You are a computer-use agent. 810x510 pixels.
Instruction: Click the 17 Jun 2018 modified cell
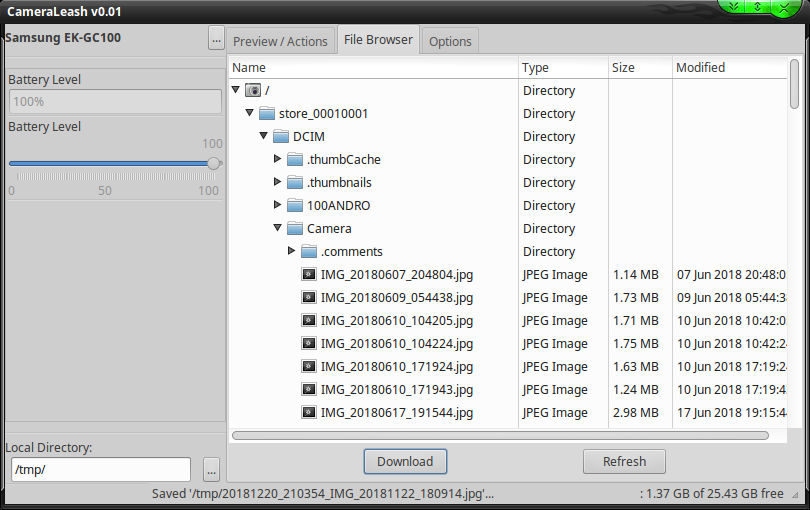click(731, 412)
